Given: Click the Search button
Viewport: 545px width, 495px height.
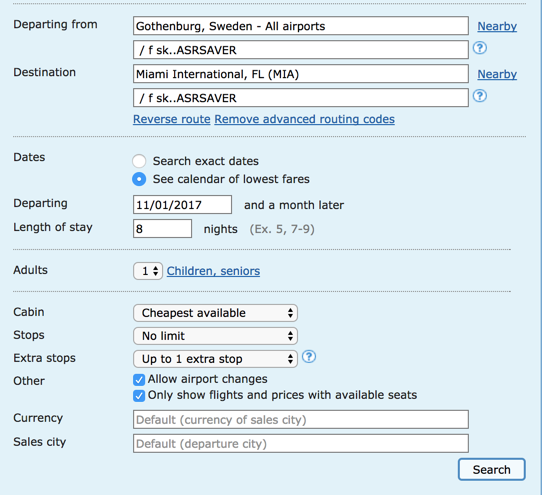Looking at the screenshot, I should pos(491,470).
